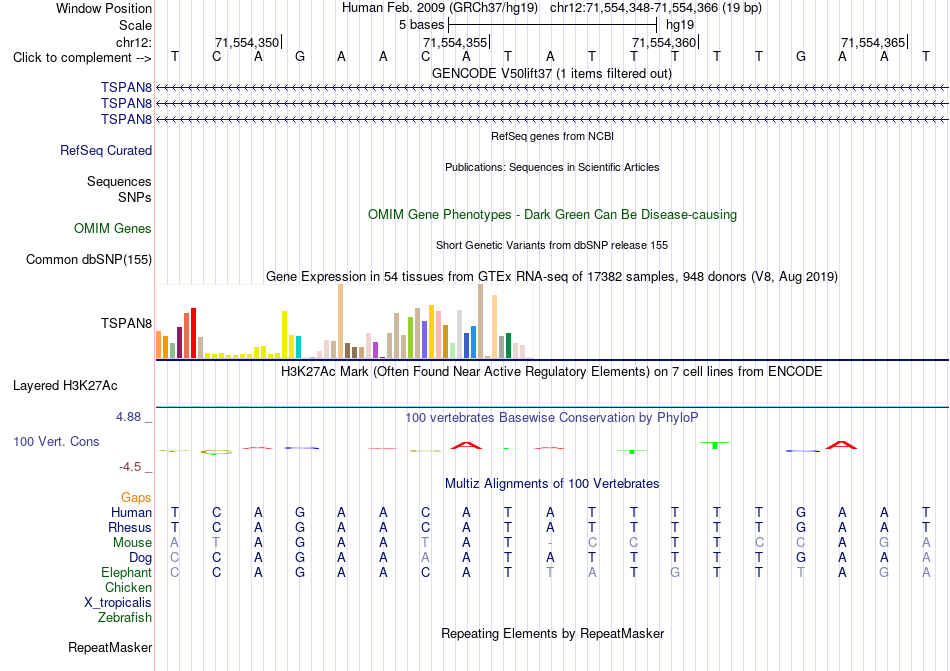
Task: Click the SNPs track label
Action: point(135,197)
